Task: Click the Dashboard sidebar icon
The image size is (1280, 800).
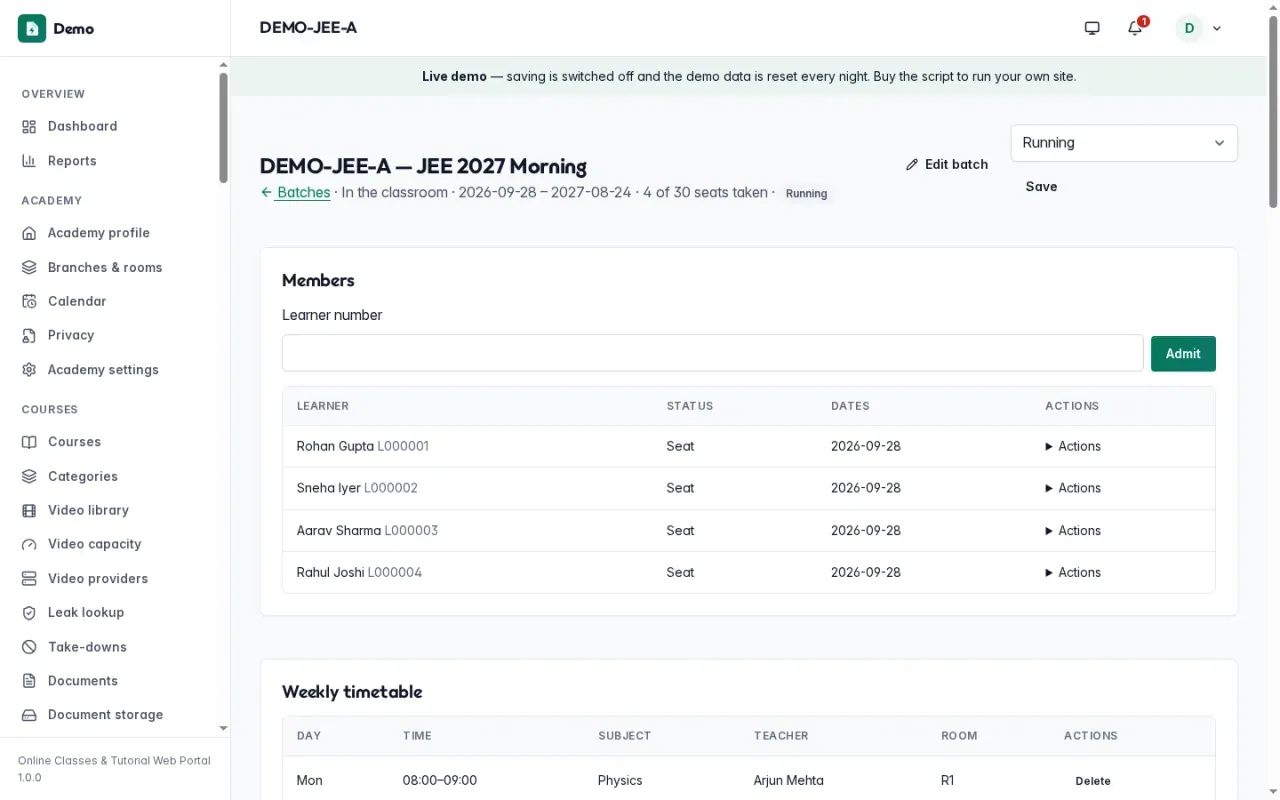Action: click(x=29, y=126)
